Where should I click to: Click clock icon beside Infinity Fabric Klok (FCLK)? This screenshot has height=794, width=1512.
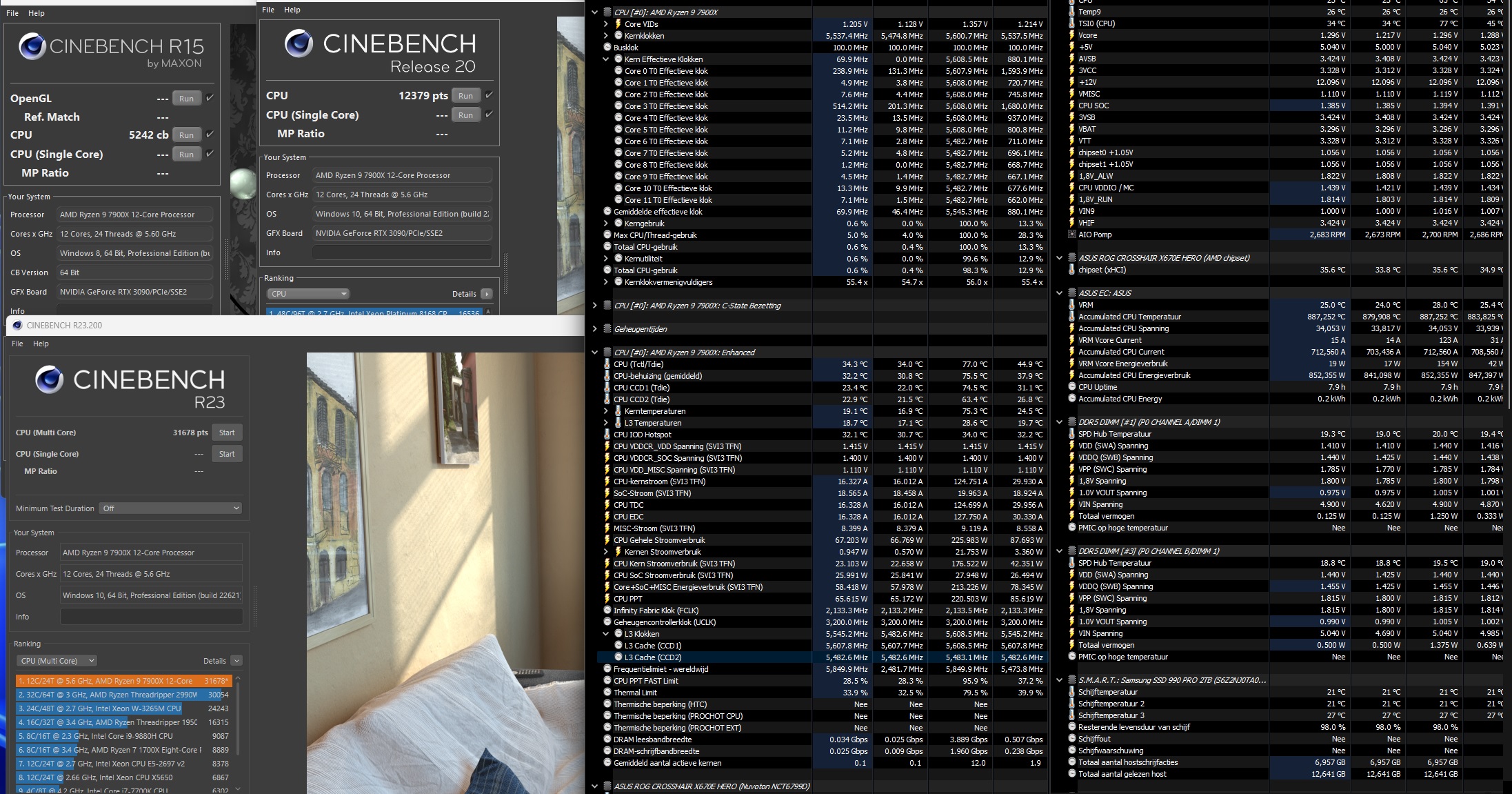[607, 611]
